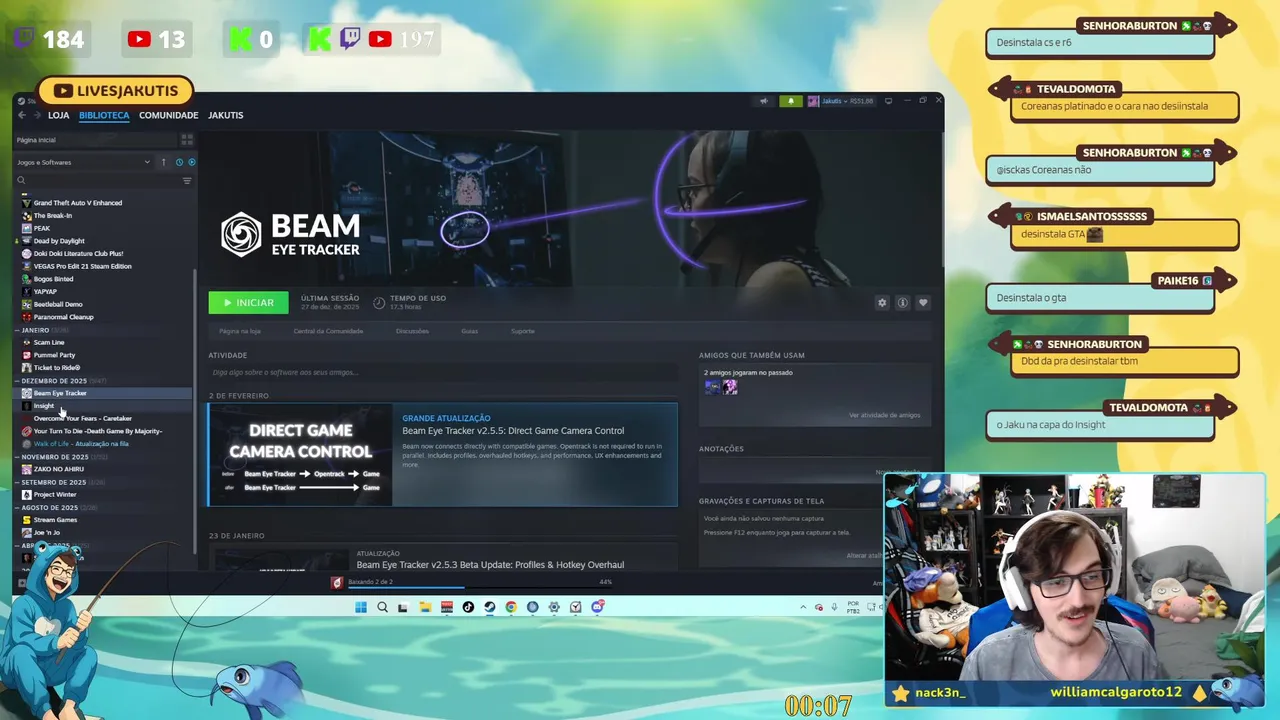Open the Discussões tab

[412, 331]
